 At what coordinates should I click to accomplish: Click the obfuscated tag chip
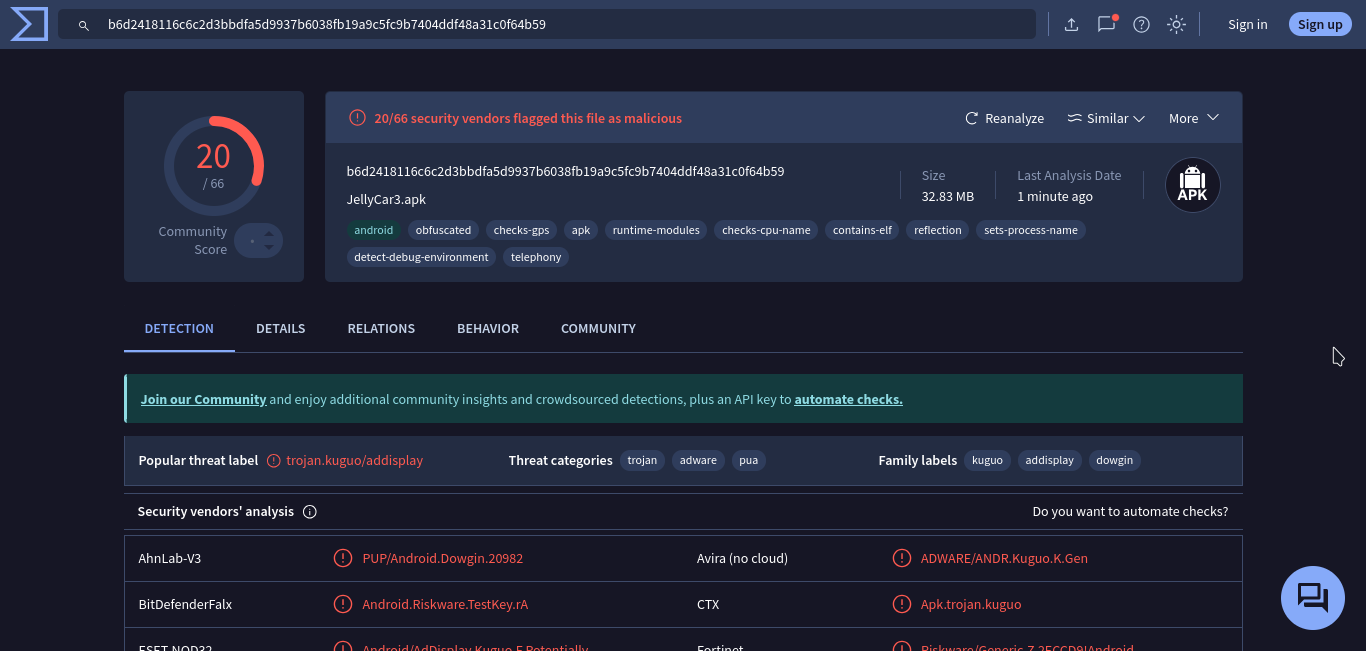pos(443,230)
